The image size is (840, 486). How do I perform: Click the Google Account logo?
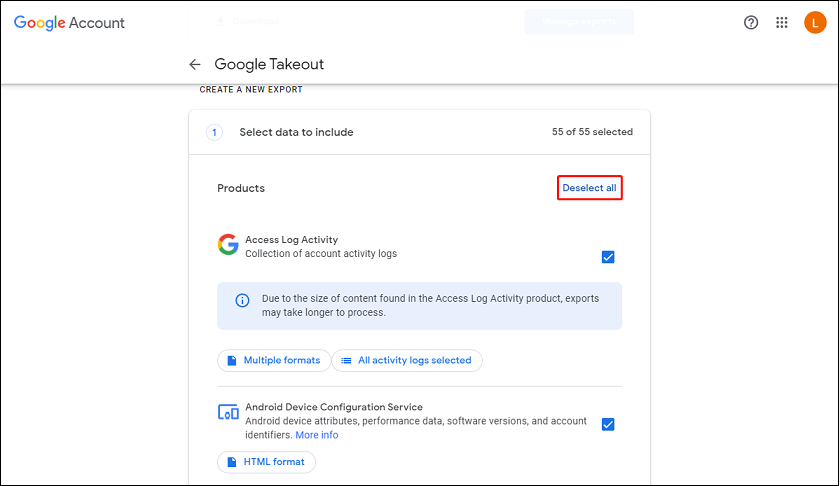(x=69, y=23)
